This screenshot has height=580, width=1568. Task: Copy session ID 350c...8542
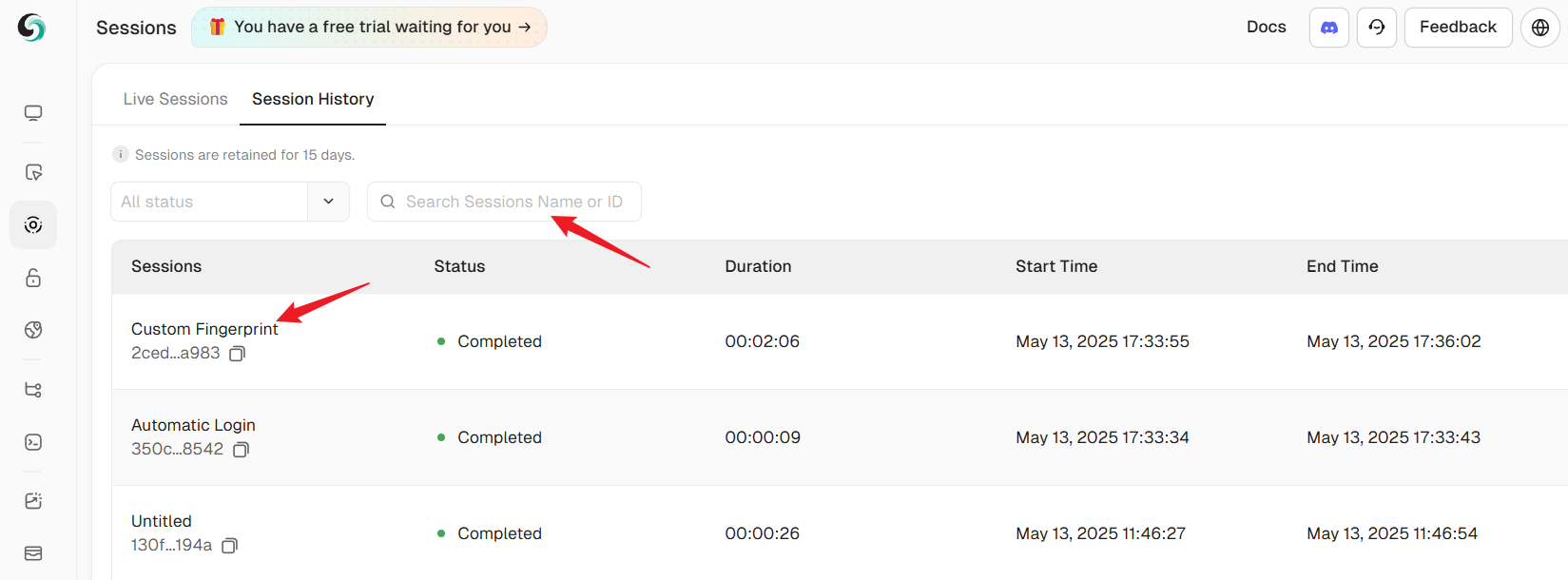tap(242, 450)
